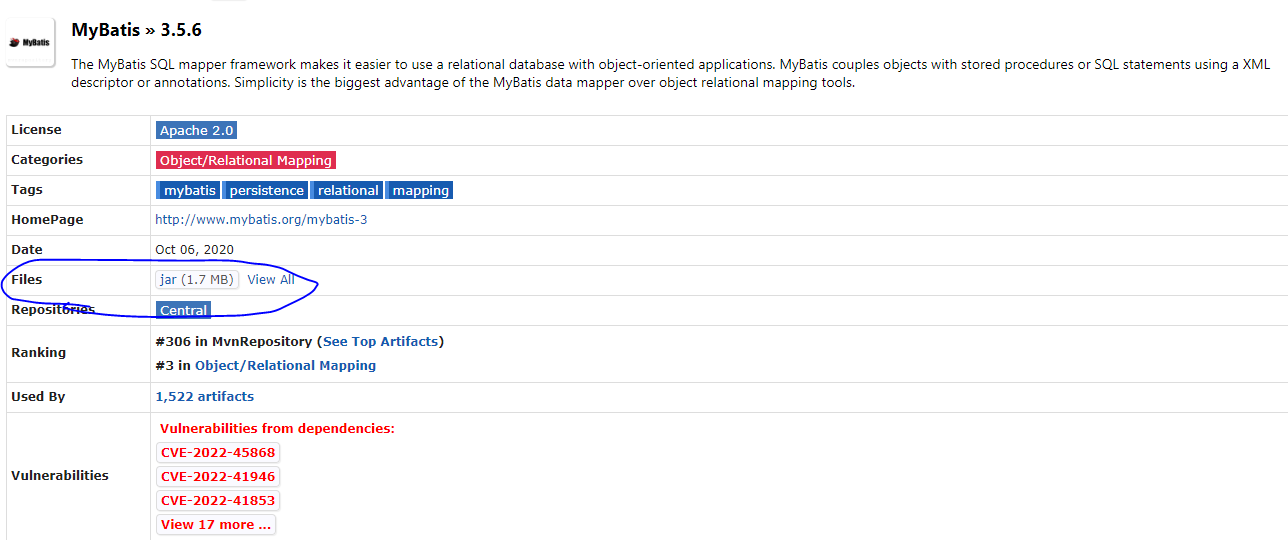
Task: Open Object/Relational Mapping category tag
Action: (246, 160)
